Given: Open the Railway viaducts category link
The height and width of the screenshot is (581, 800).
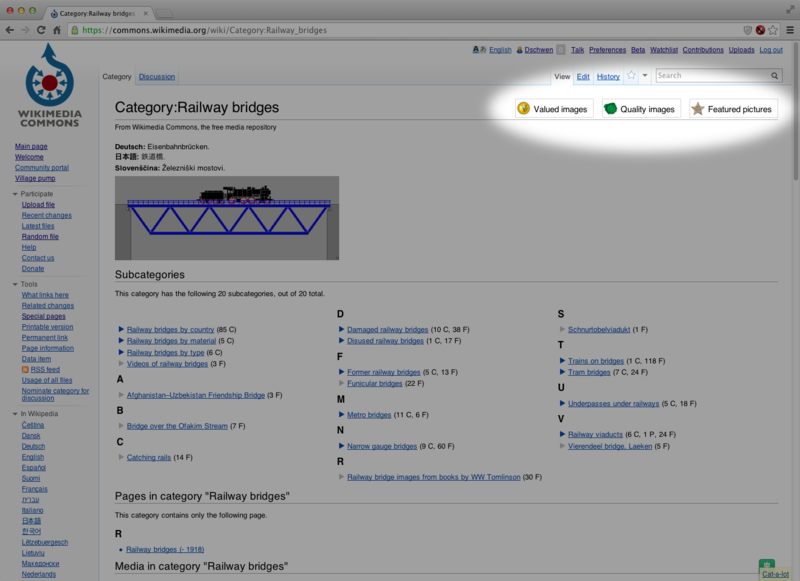Looking at the screenshot, I should [595, 434].
